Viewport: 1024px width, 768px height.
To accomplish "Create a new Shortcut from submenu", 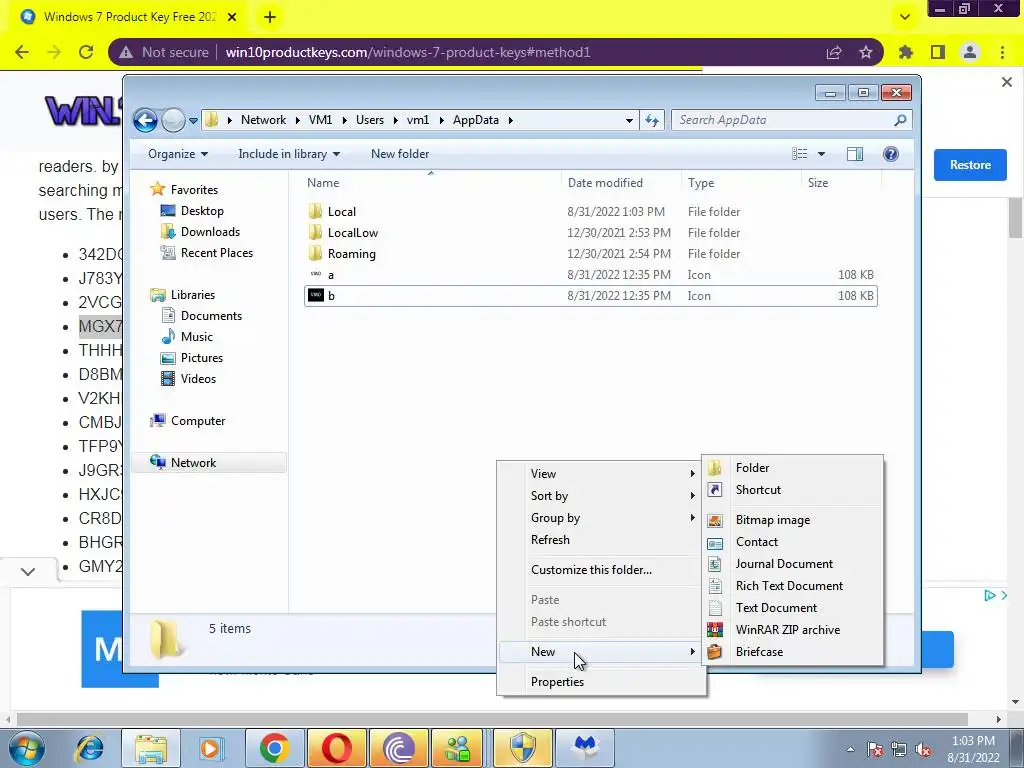I will pos(793,490).
